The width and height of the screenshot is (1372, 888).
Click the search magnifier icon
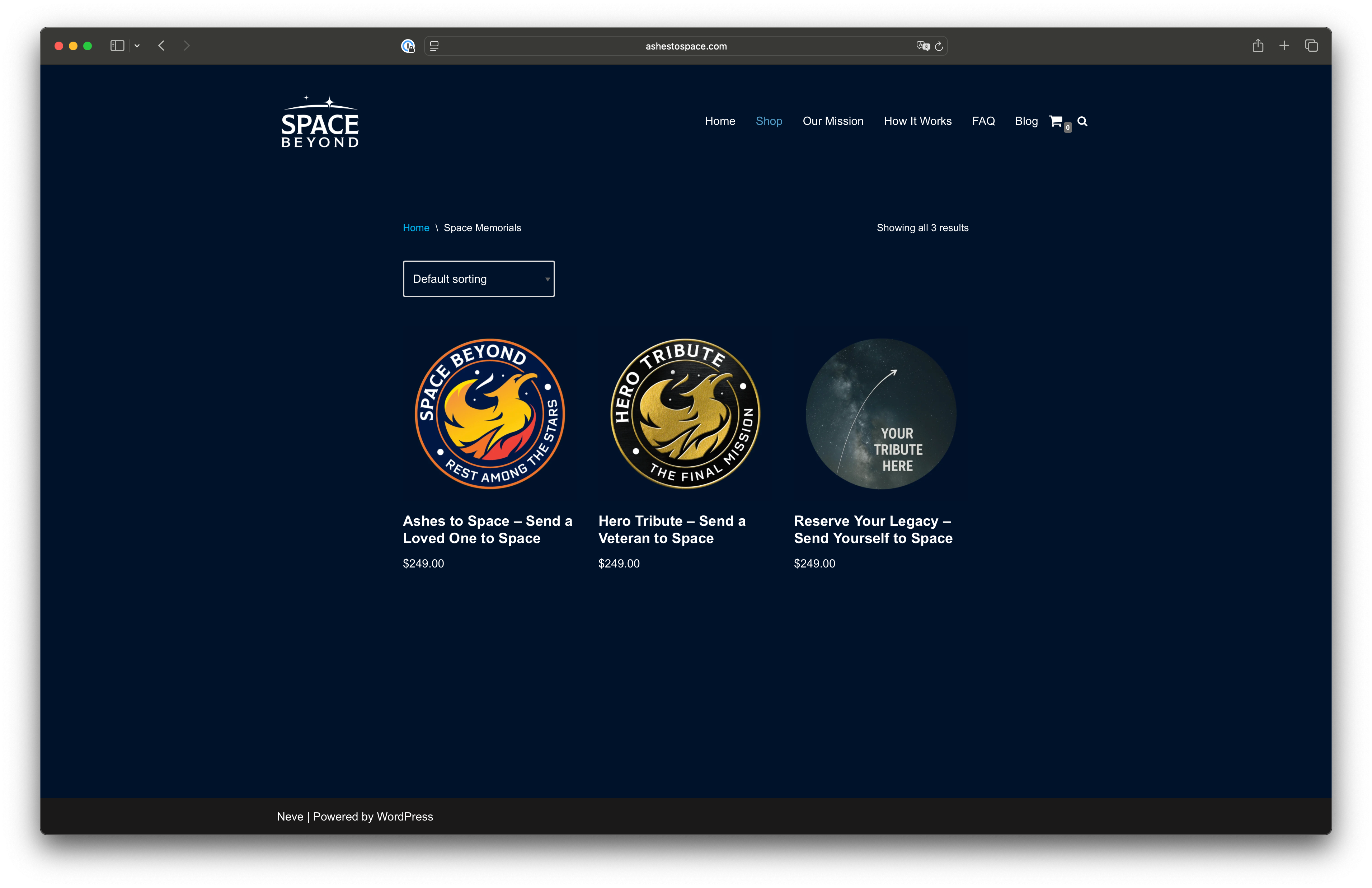tap(1082, 121)
